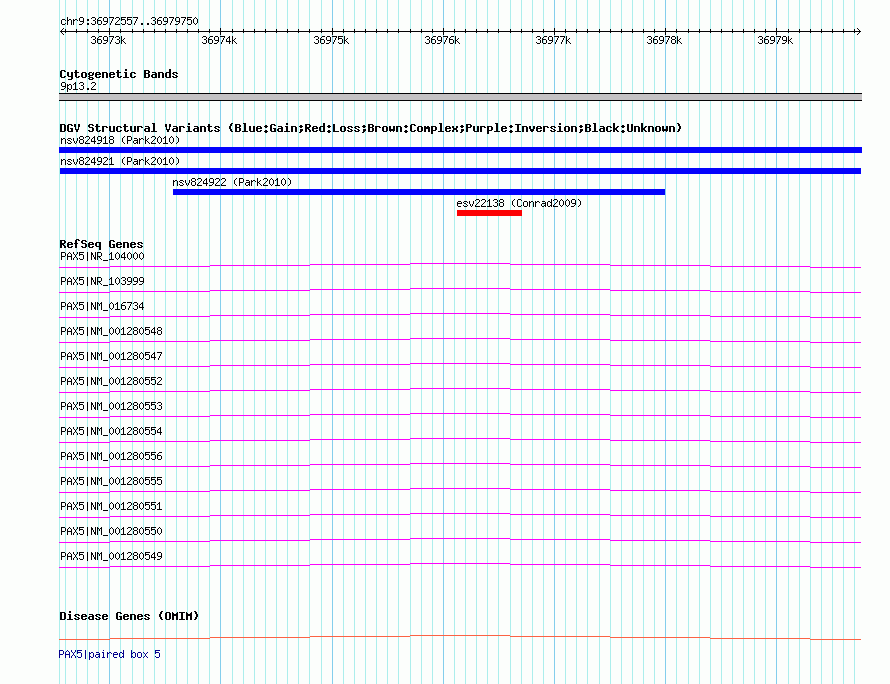The height and width of the screenshot is (684, 890).
Task: Click the nsv824921 (Park2010) variant label
Action: [x=120, y=161]
